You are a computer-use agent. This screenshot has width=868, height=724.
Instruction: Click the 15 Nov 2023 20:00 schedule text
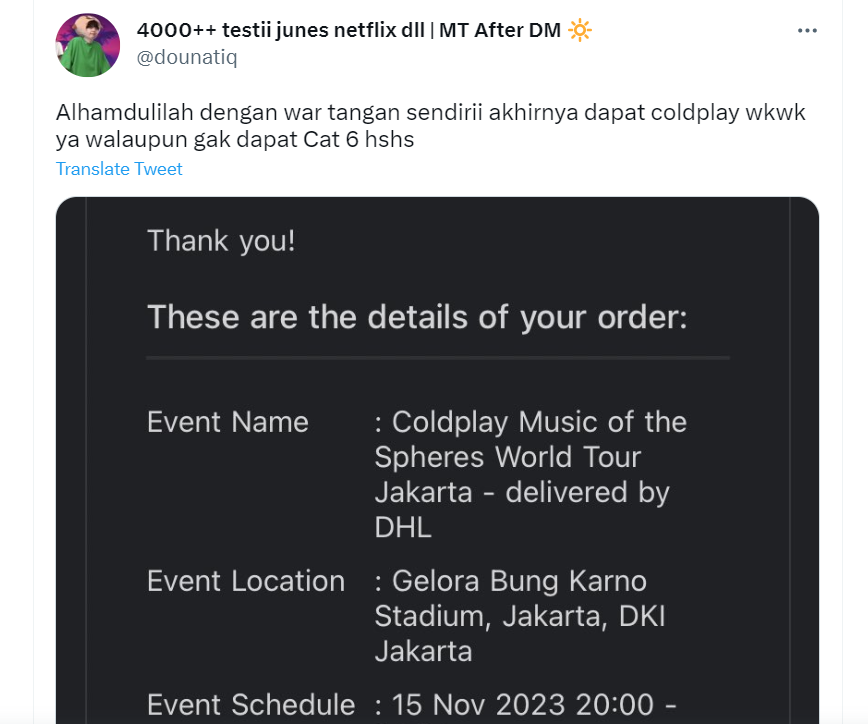click(x=525, y=705)
